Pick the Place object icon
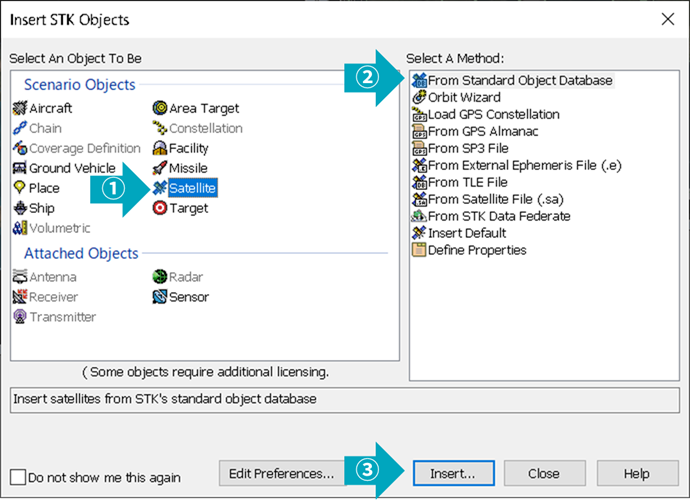The width and height of the screenshot is (690, 500). (20, 188)
